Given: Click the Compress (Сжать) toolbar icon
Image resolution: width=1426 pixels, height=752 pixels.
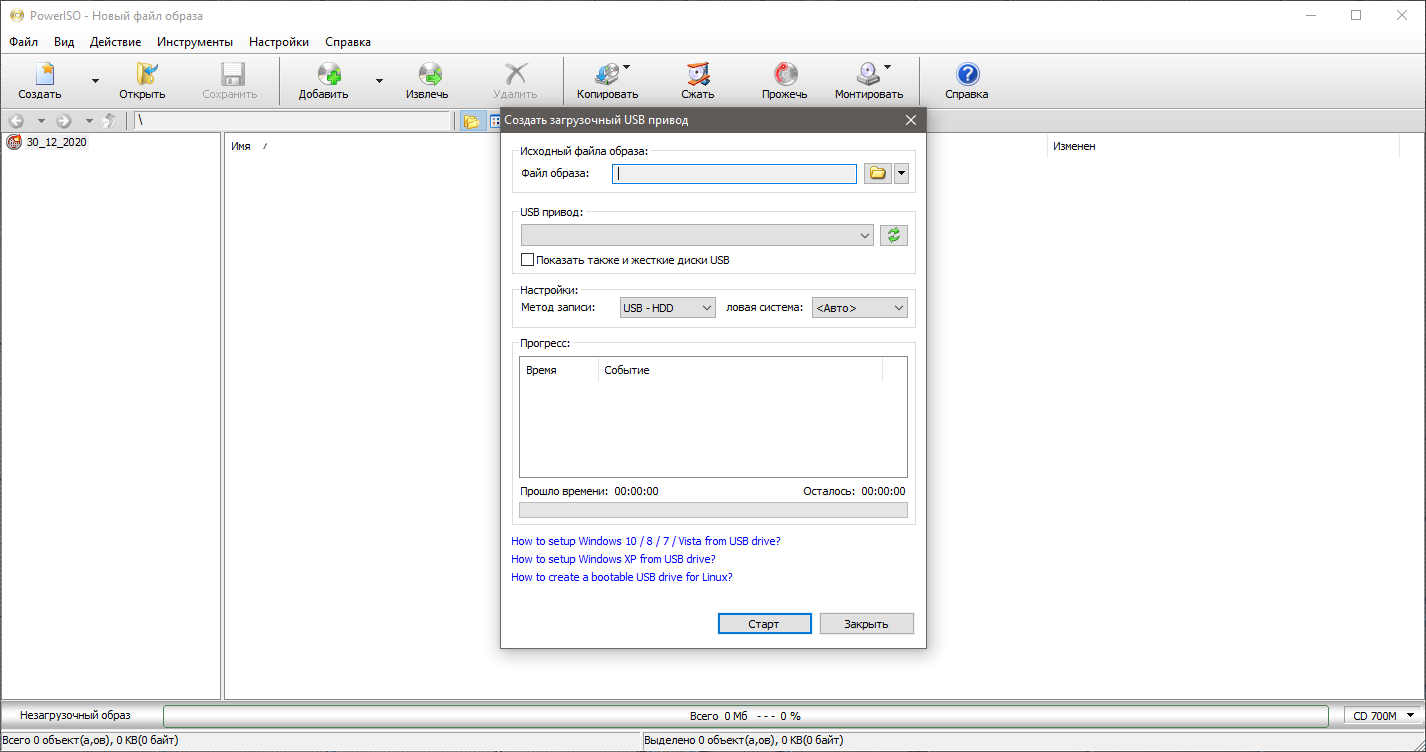Looking at the screenshot, I should click(698, 75).
